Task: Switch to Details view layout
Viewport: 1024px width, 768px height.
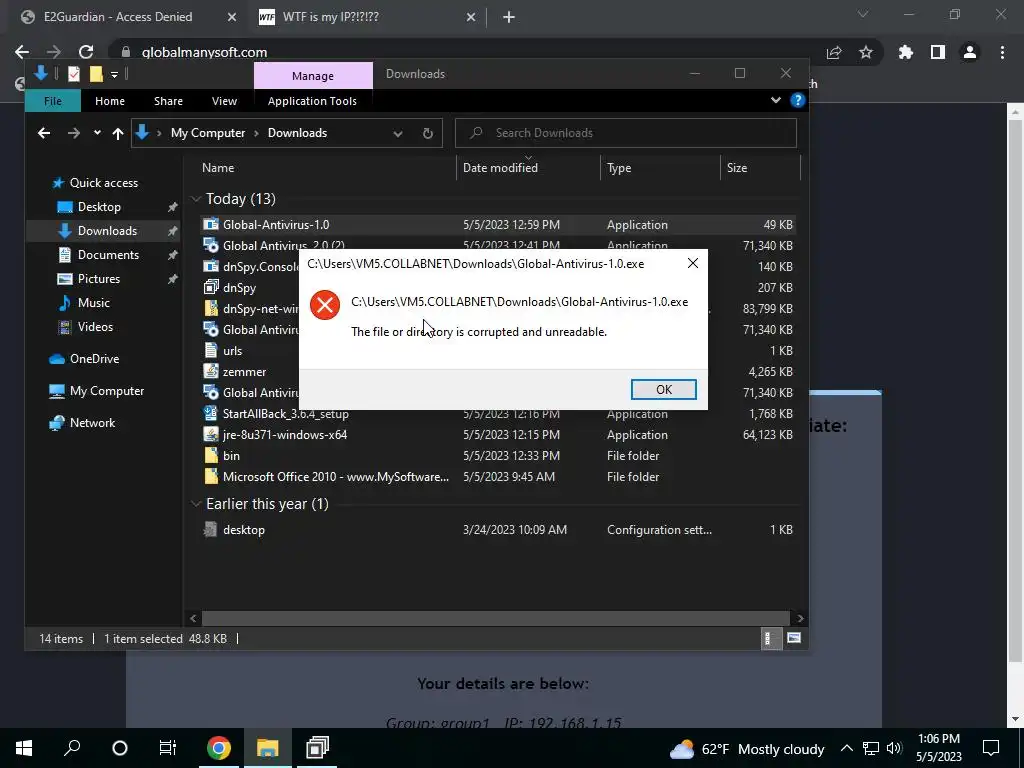Action: [x=769, y=639]
